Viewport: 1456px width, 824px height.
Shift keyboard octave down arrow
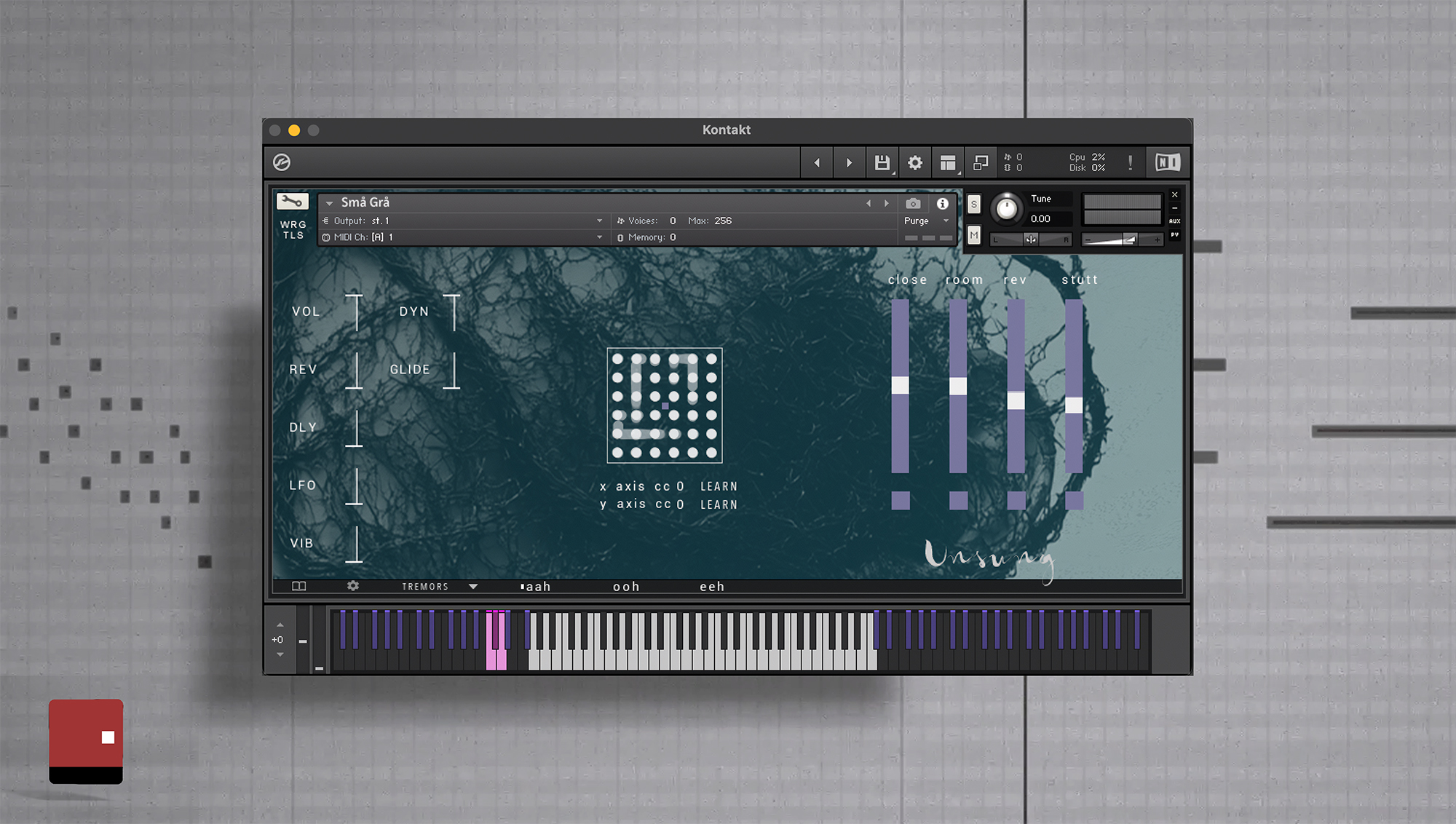click(280, 654)
